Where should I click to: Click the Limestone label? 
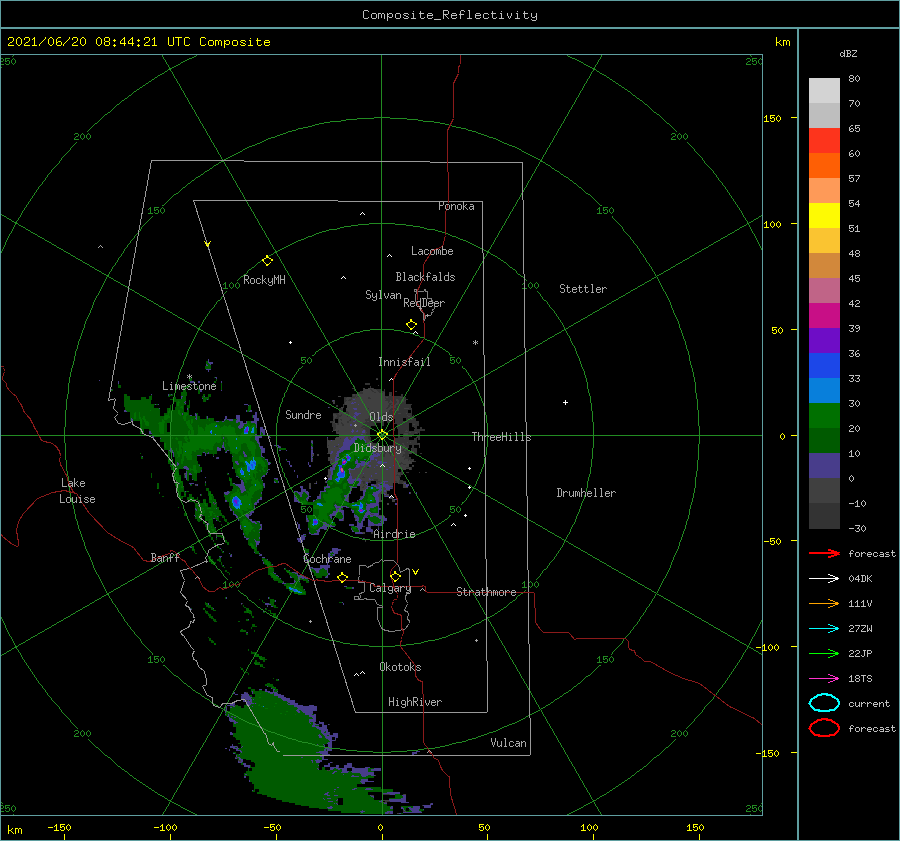coord(189,386)
